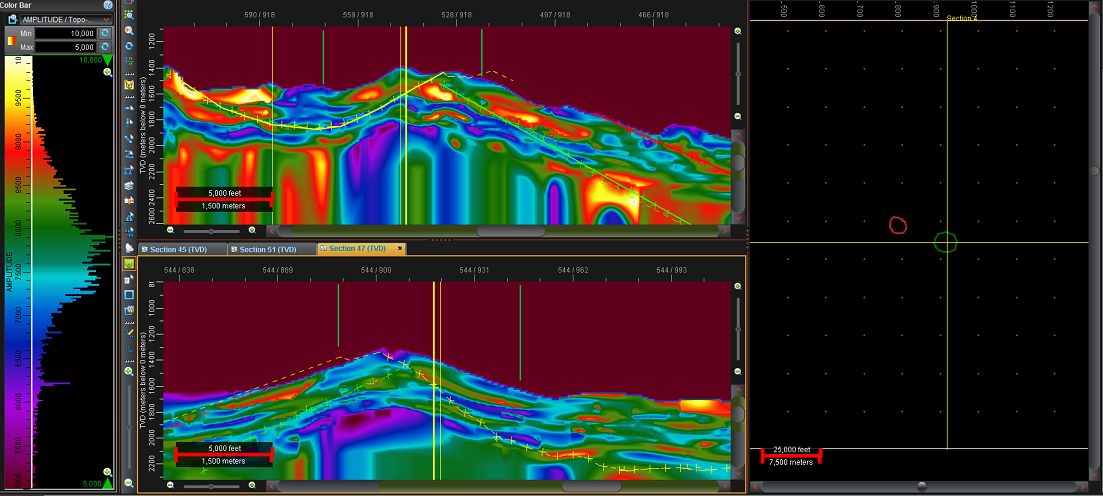
Task: Click vertical zoom slider beside Section 47
Action: (x=738, y=331)
